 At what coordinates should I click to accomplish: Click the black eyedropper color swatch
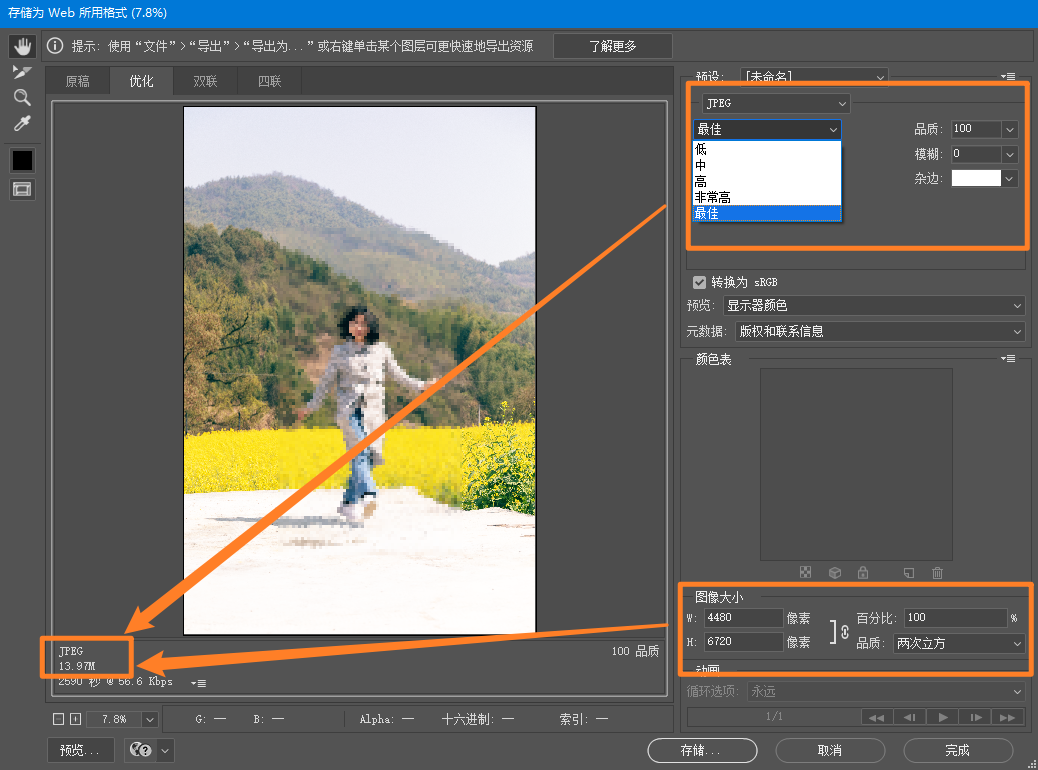coord(22,160)
